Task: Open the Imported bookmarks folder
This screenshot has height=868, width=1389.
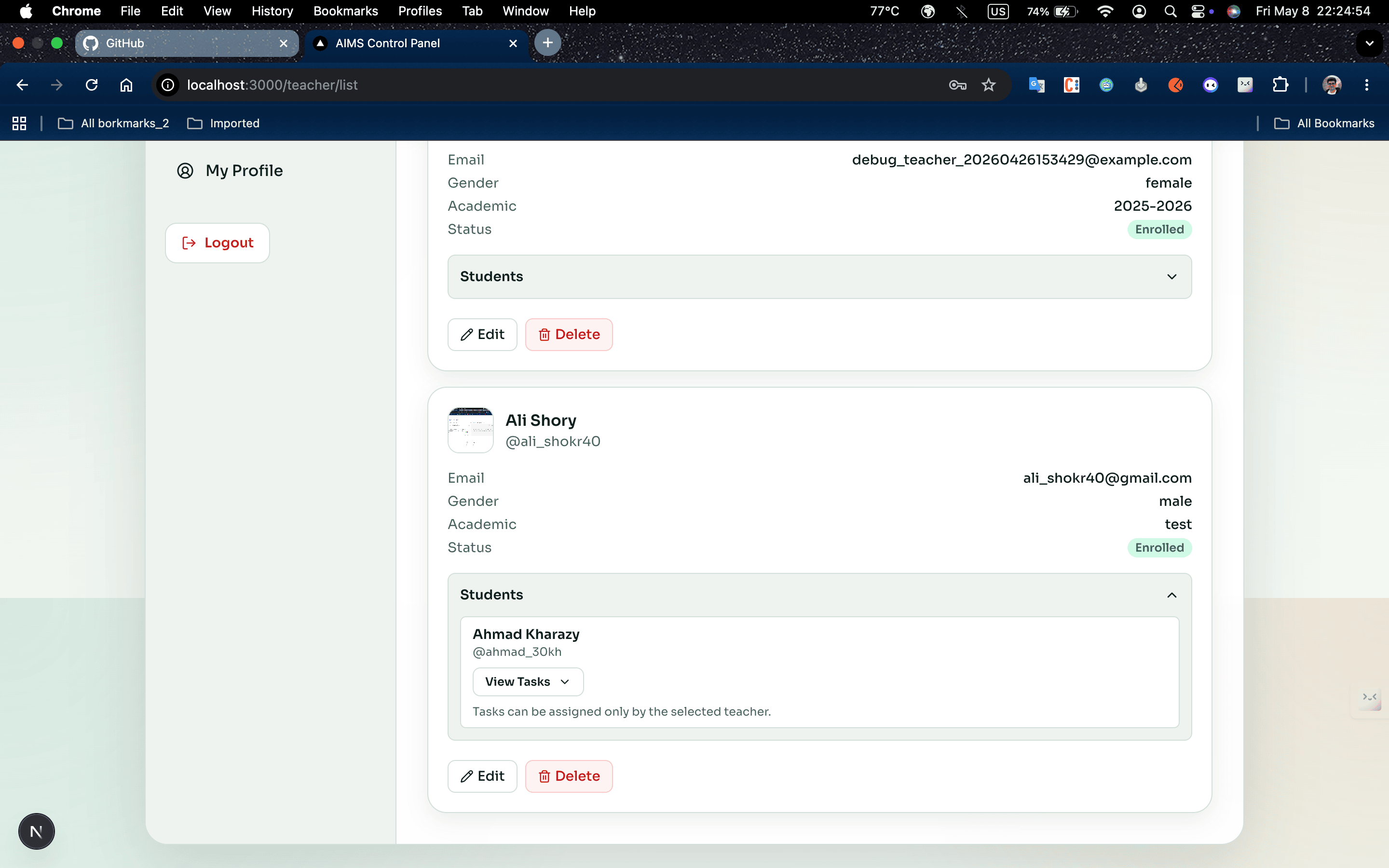Action: pyautogui.click(x=224, y=123)
